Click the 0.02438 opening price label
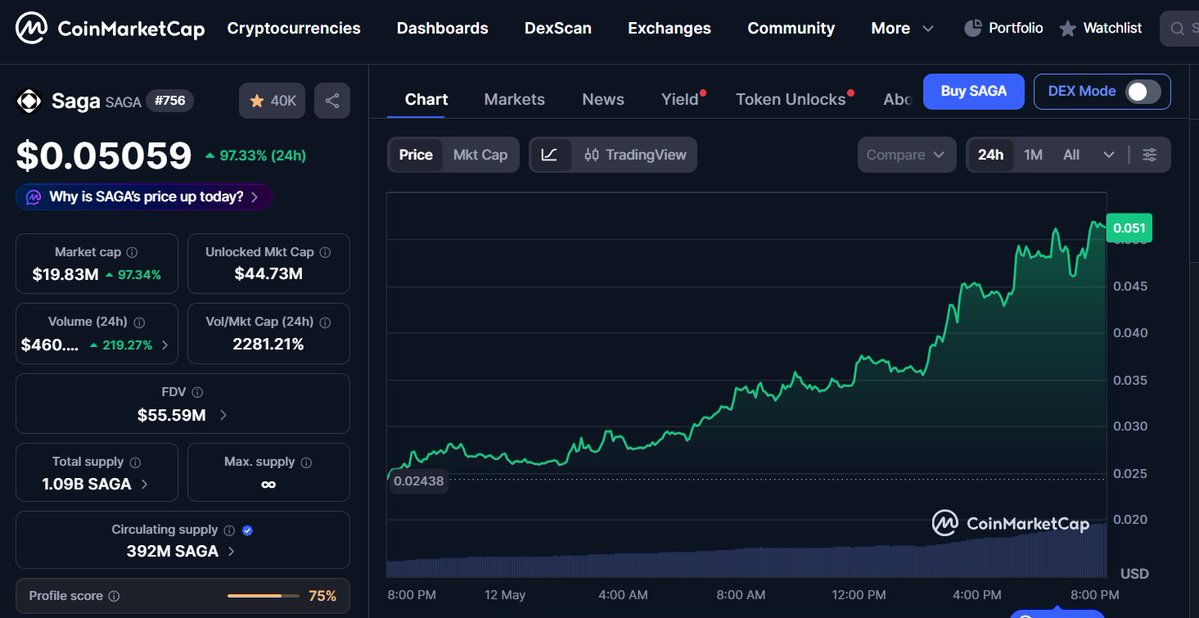The image size is (1199, 618). 418,481
